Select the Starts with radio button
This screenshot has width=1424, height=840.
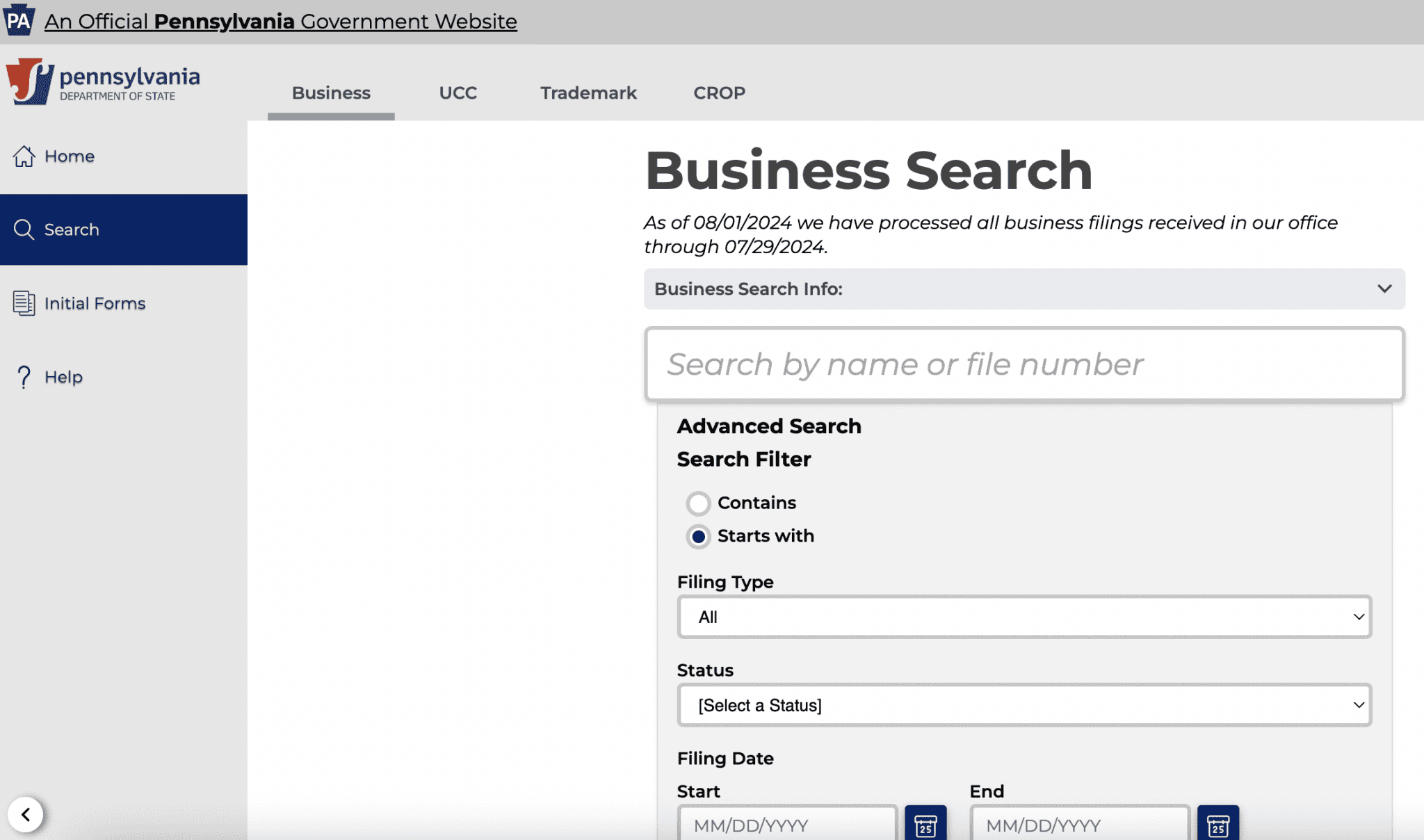coord(698,536)
